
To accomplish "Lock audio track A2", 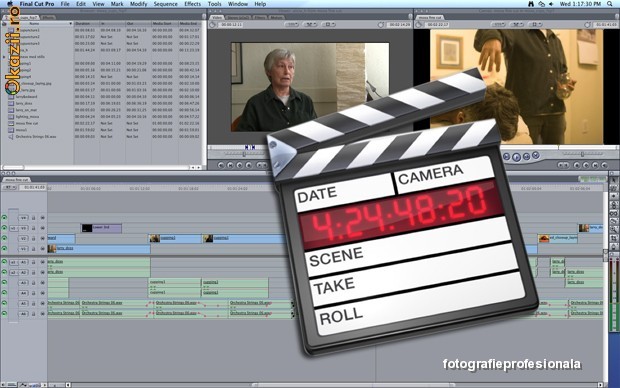I will click(x=34, y=273).
